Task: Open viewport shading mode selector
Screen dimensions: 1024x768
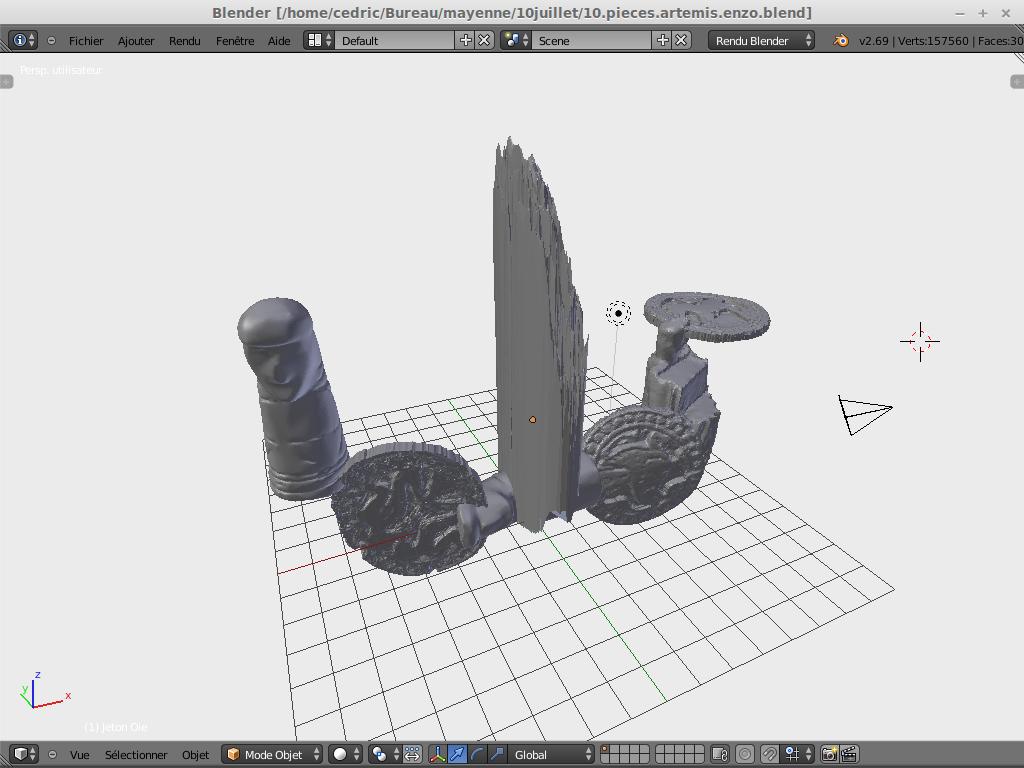Action: (x=346, y=754)
